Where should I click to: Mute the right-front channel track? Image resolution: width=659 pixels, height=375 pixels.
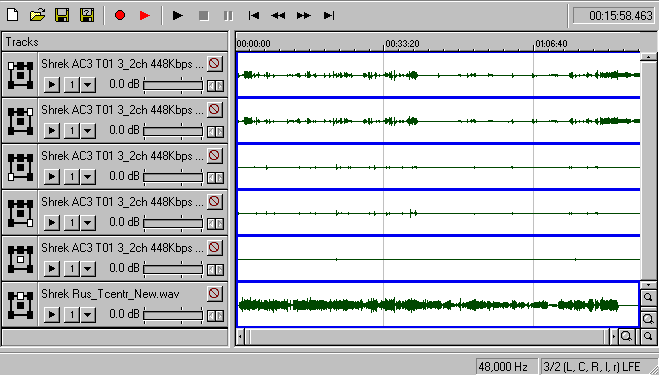pos(214,109)
